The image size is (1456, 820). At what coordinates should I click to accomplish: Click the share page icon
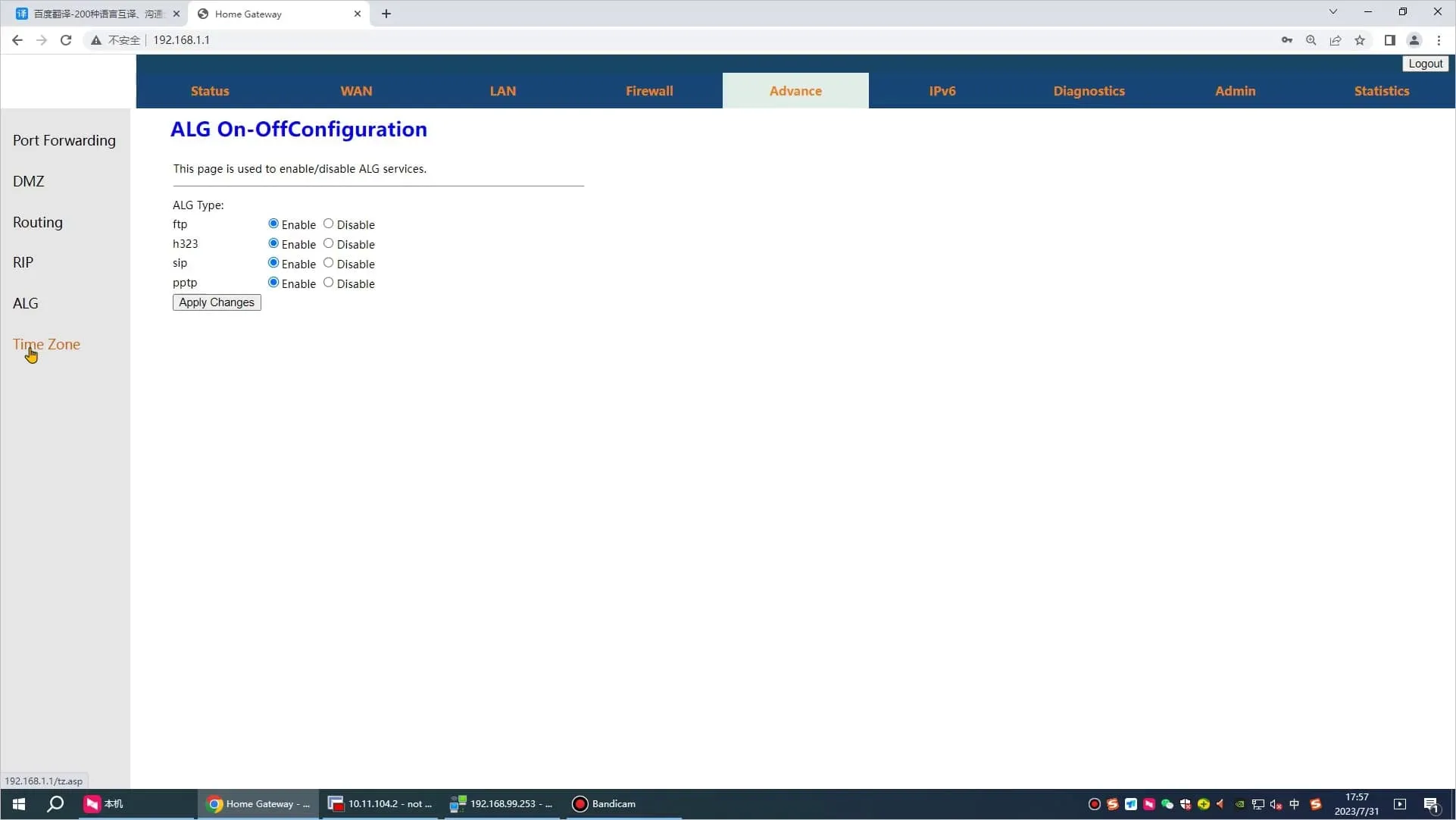[x=1336, y=40]
